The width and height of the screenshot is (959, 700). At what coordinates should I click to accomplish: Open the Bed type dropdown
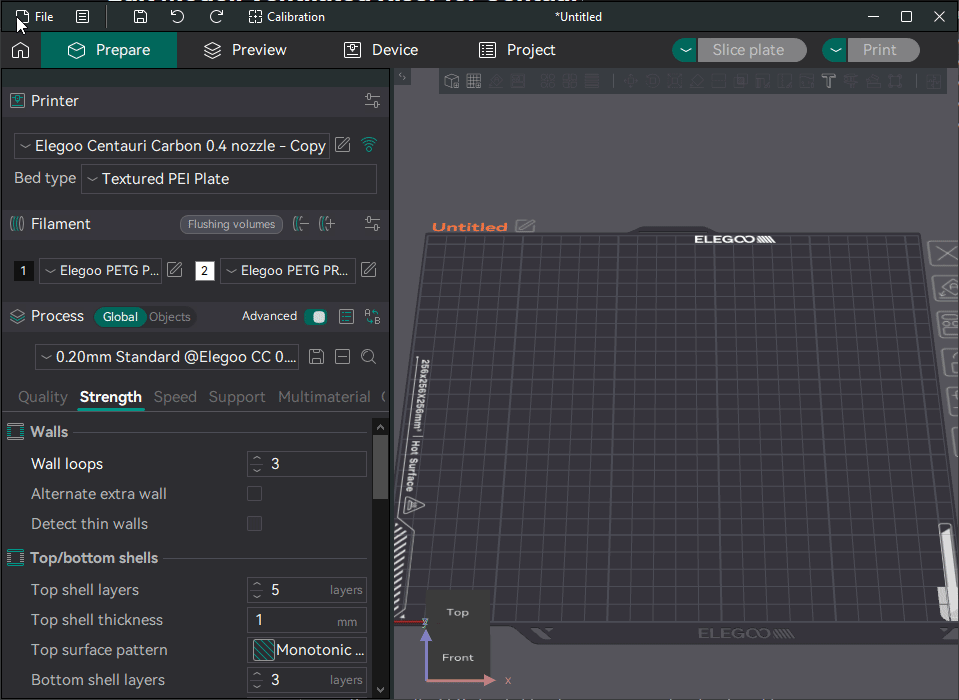tap(229, 179)
